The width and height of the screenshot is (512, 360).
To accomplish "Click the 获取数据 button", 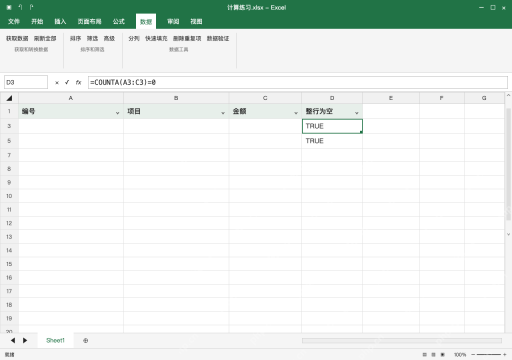I will coord(17,38).
